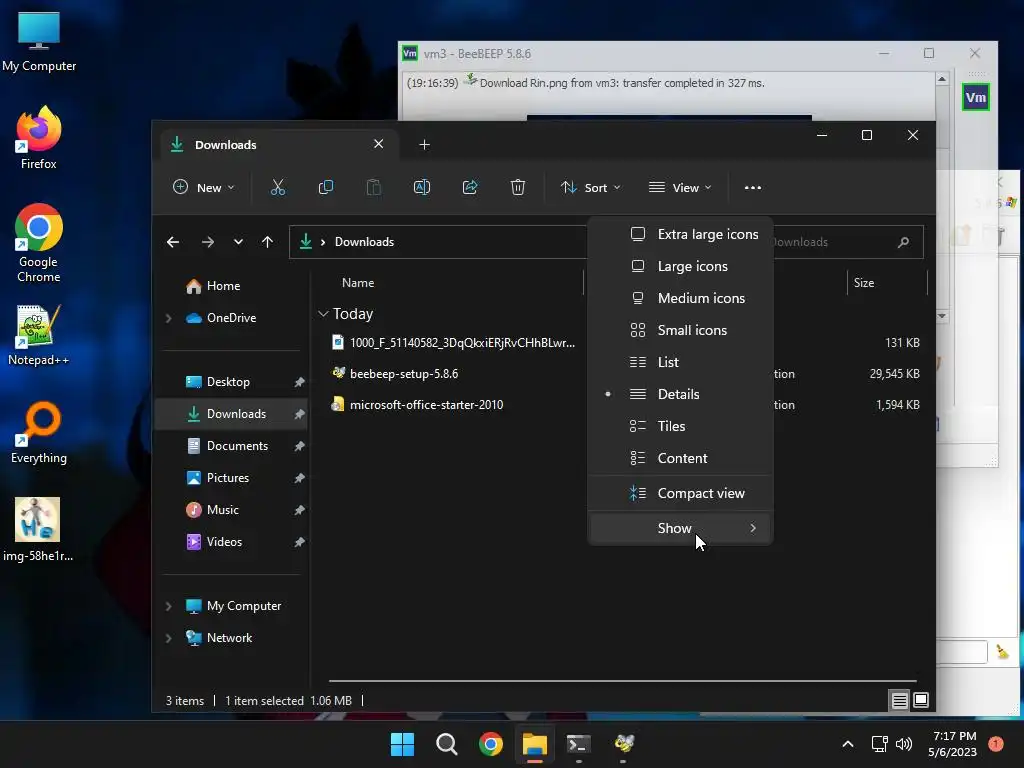Viewport: 1024px width, 768px height.
Task: Open Music in navigation pane
Action: point(223,510)
